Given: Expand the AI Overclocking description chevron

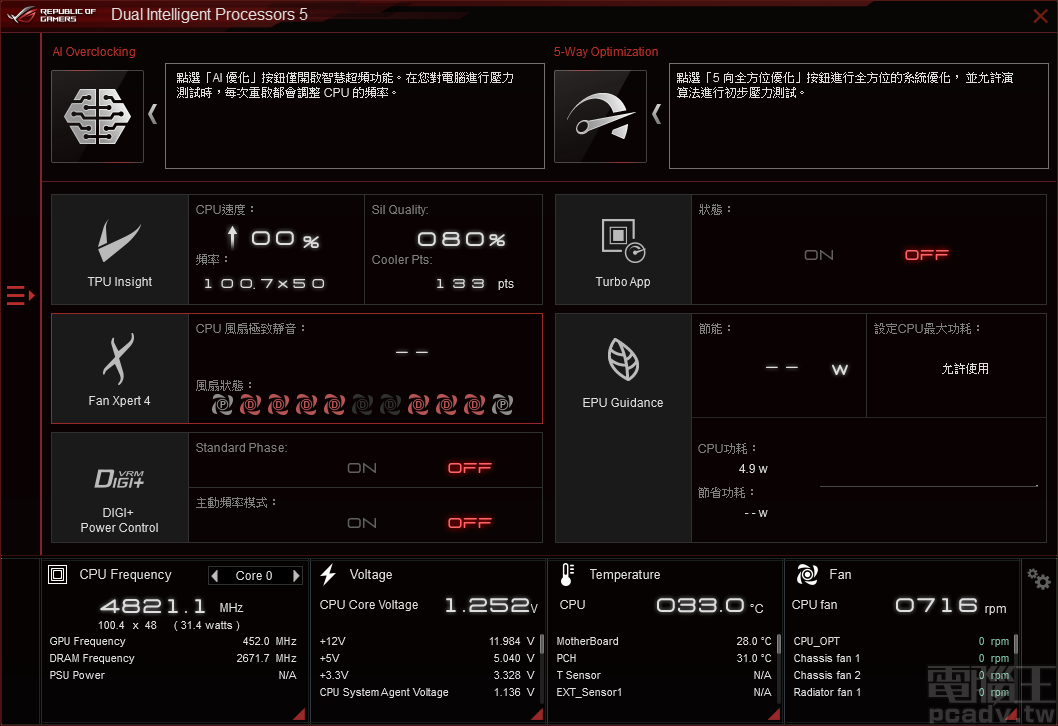Looking at the screenshot, I should 152,114.
